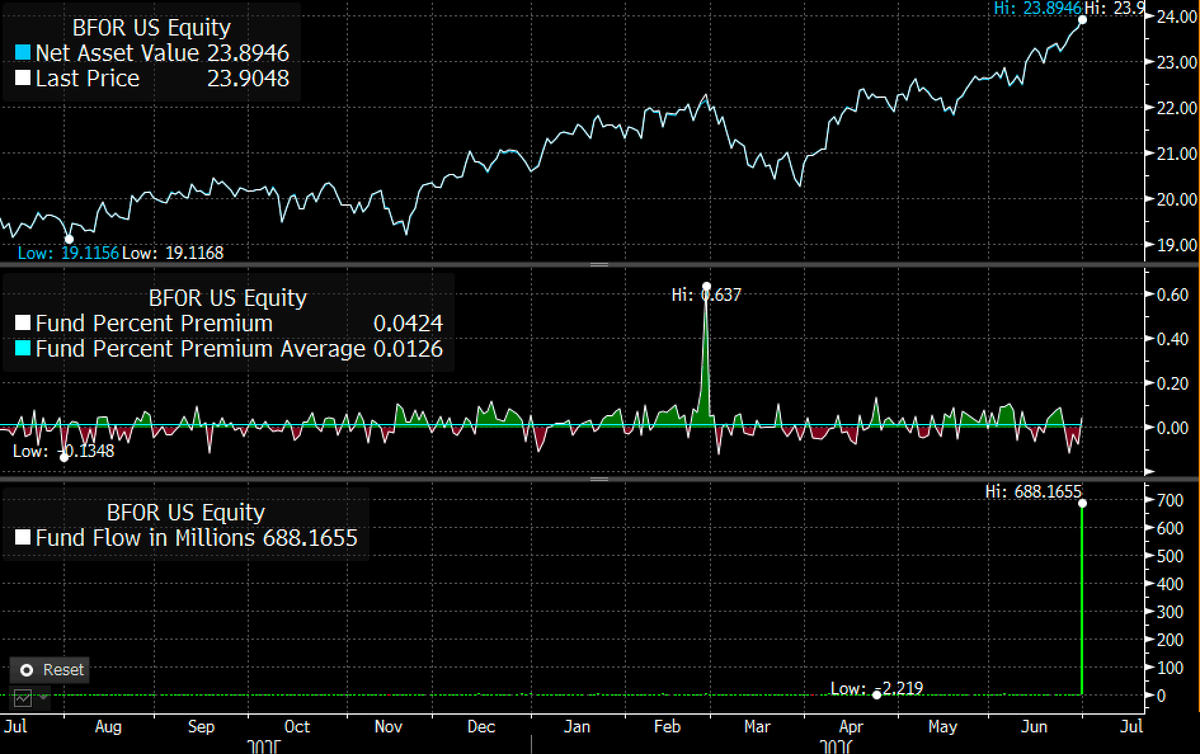Click the Sep label on the date axis

coord(201,727)
